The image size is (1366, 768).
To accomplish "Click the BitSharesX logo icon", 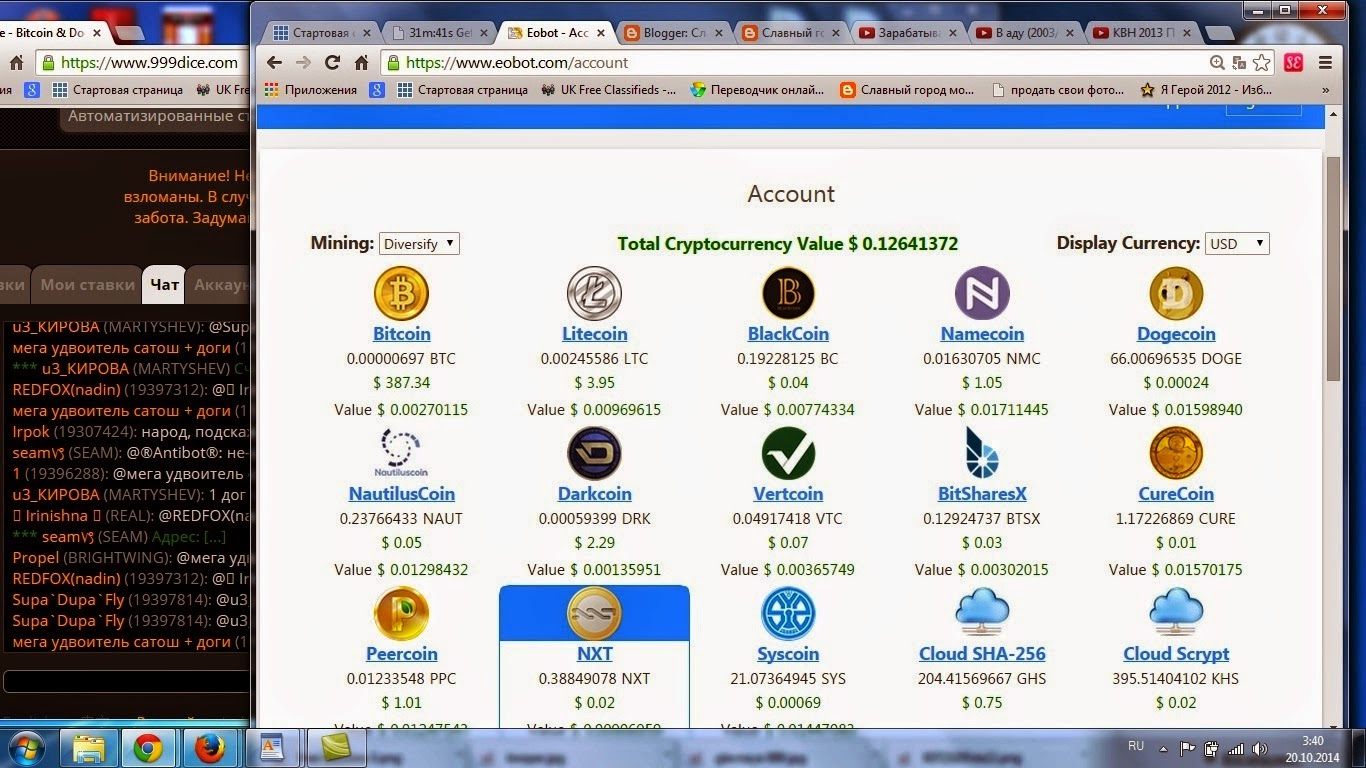I will [982, 453].
